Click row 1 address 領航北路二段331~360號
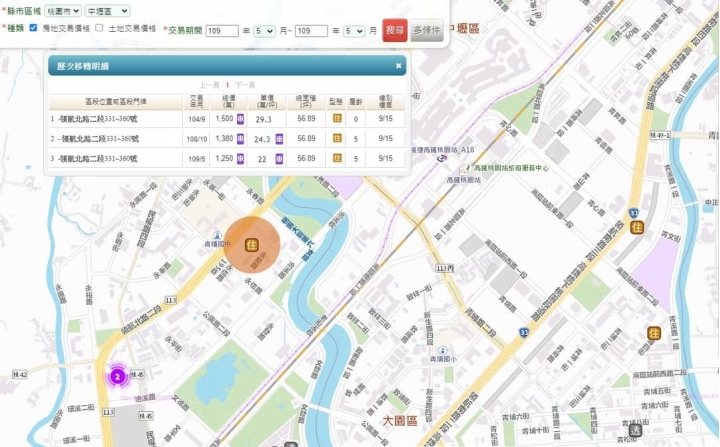720x447 pixels. click(99, 119)
